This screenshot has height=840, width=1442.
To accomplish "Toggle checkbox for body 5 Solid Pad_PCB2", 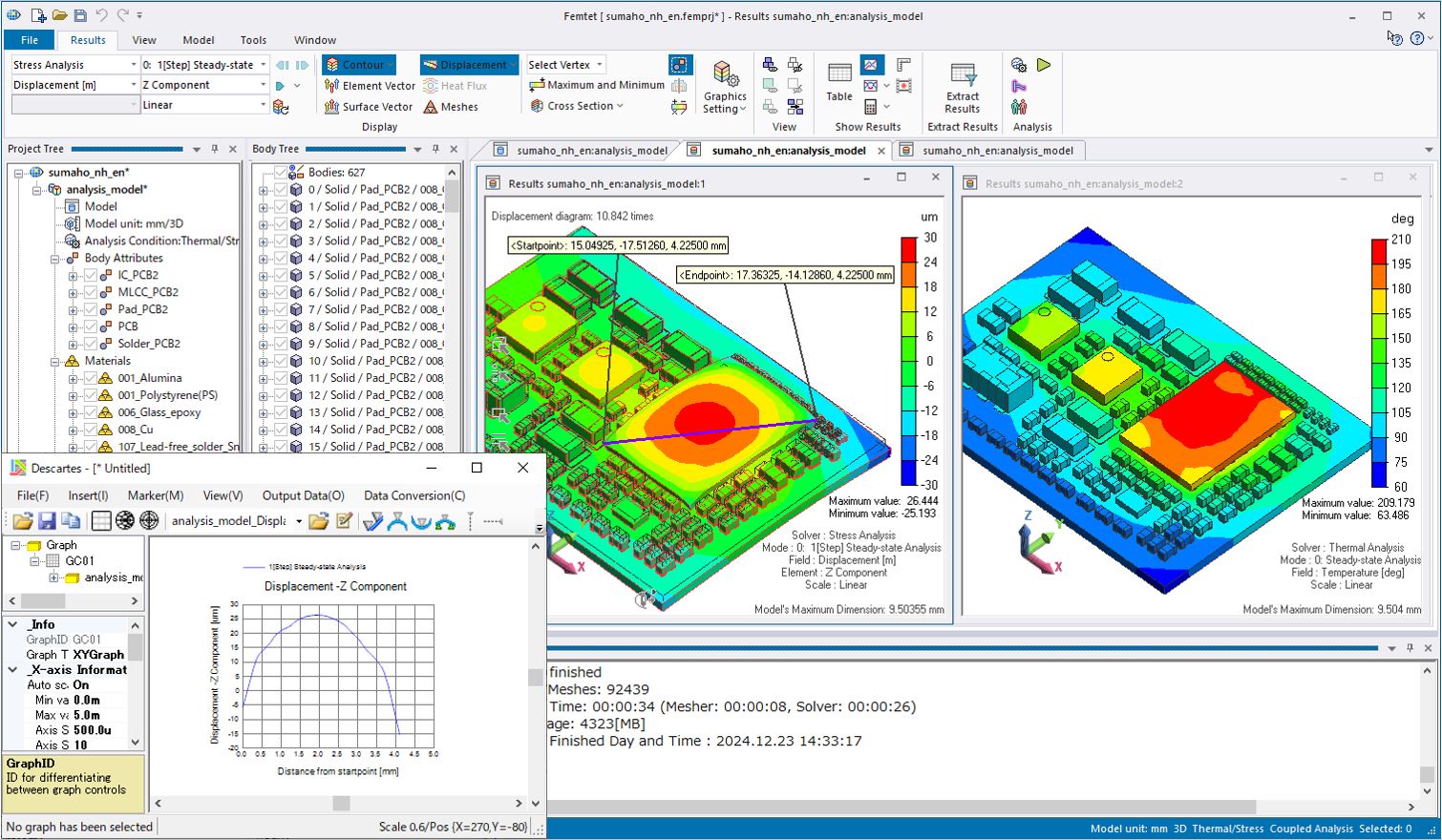I will tap(281, 275).
